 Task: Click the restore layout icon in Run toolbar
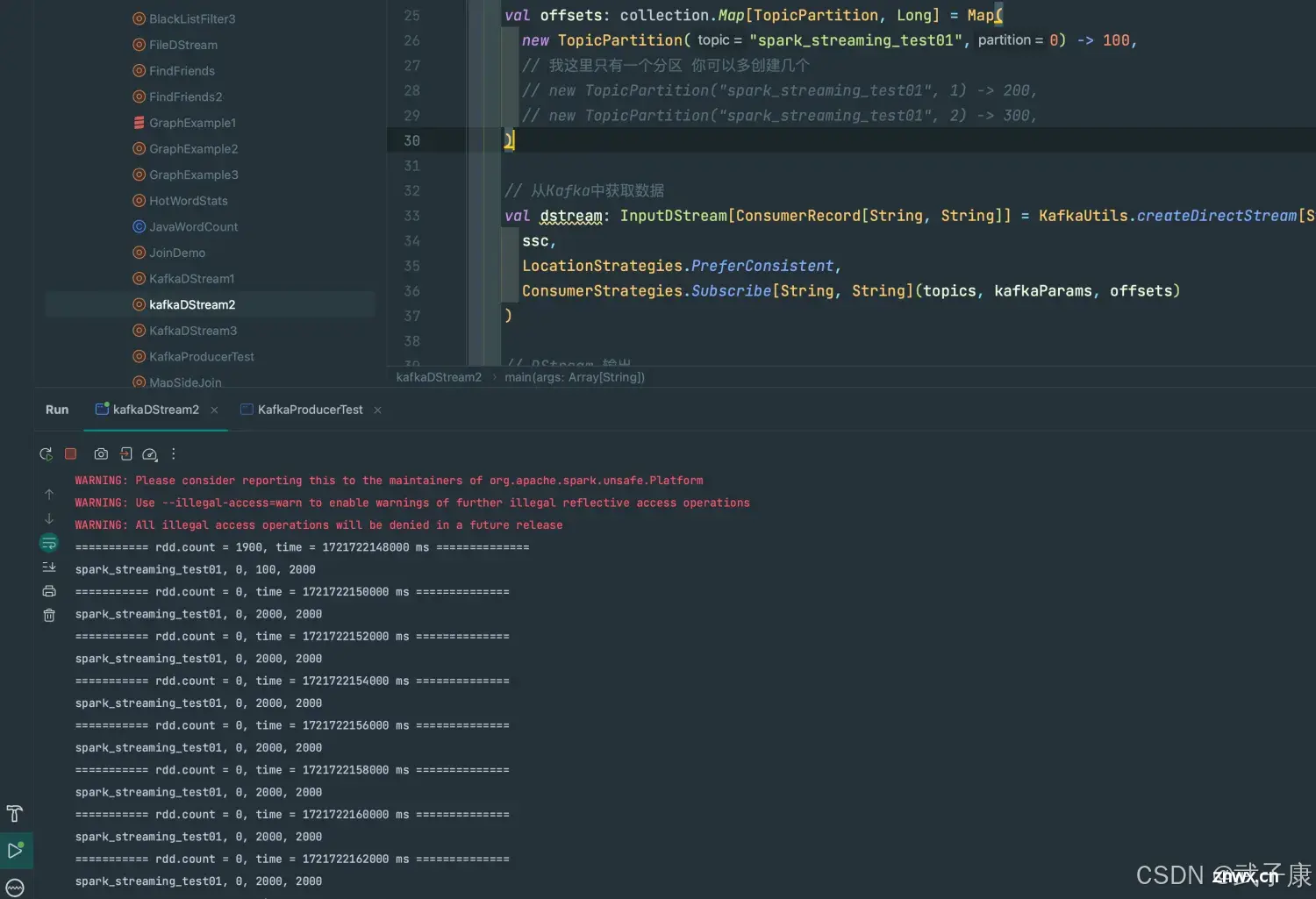125,454
